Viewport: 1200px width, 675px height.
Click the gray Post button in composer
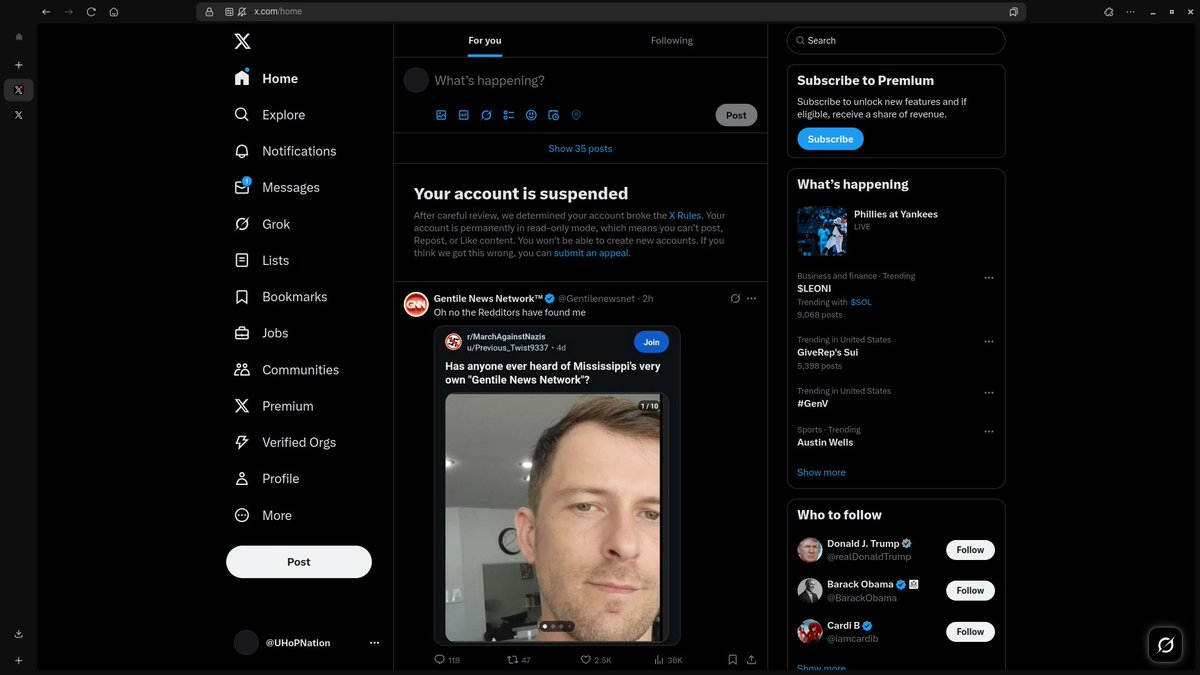point(737,115)
